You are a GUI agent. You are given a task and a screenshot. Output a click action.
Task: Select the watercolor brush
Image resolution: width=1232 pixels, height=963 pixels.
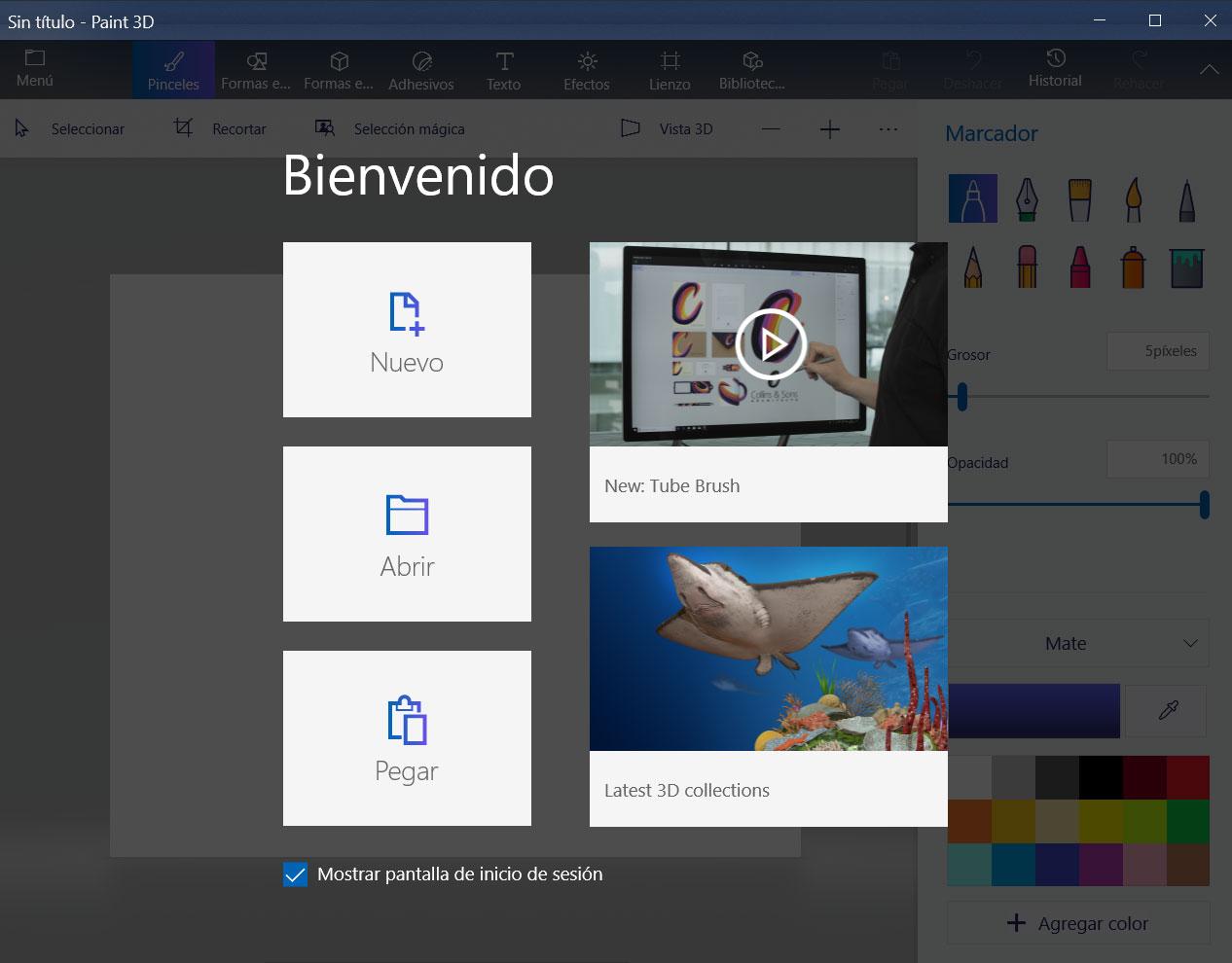pyautogui.click(x=1134, y=198)
